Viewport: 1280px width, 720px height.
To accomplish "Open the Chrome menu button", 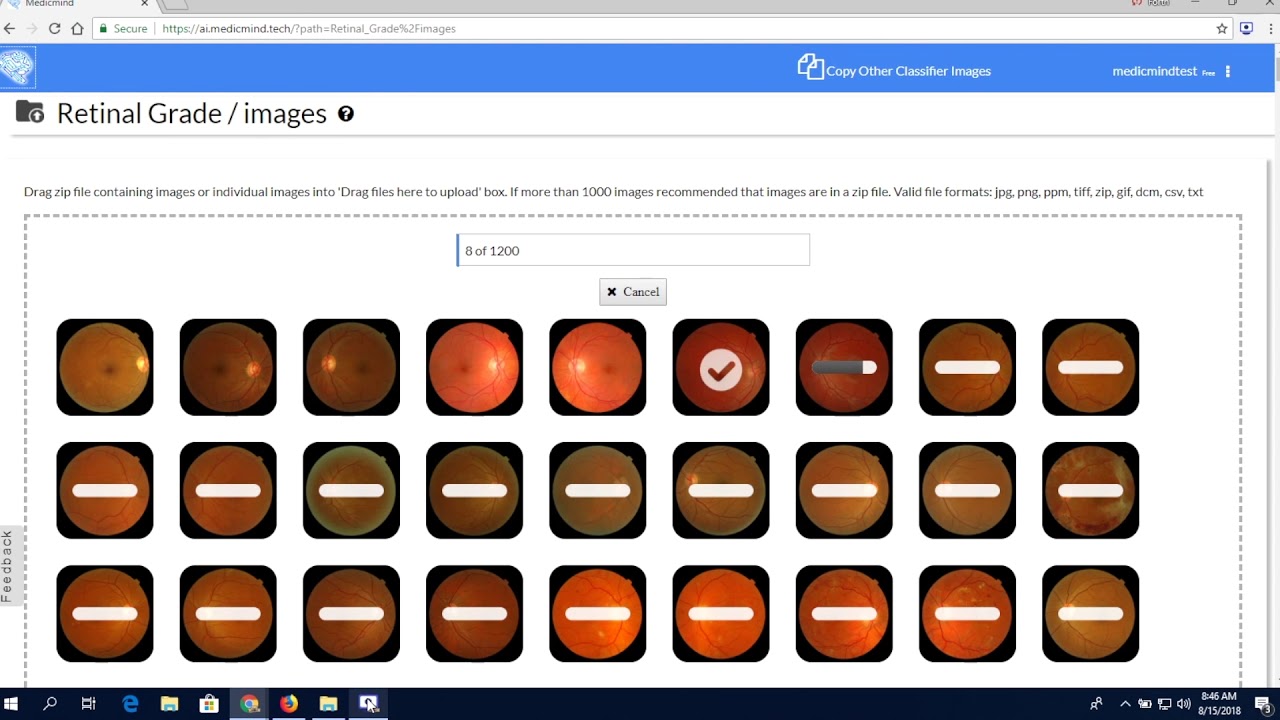I will [x=1269, y=29].
